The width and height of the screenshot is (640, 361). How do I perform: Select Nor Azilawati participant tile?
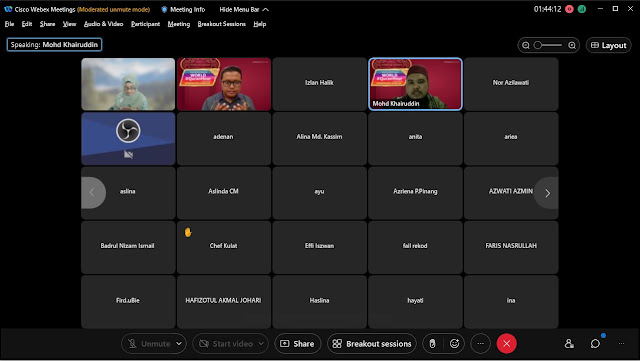(511, 84)
